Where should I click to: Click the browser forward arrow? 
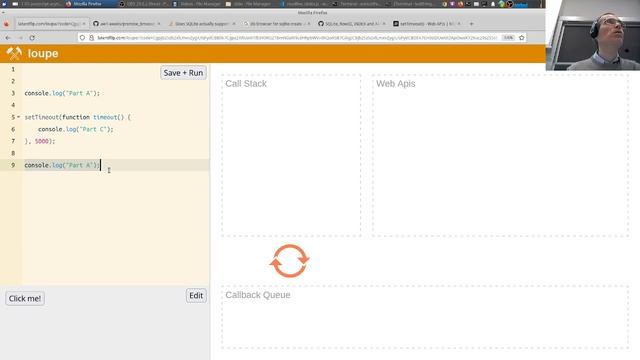[x=20, y=38]
